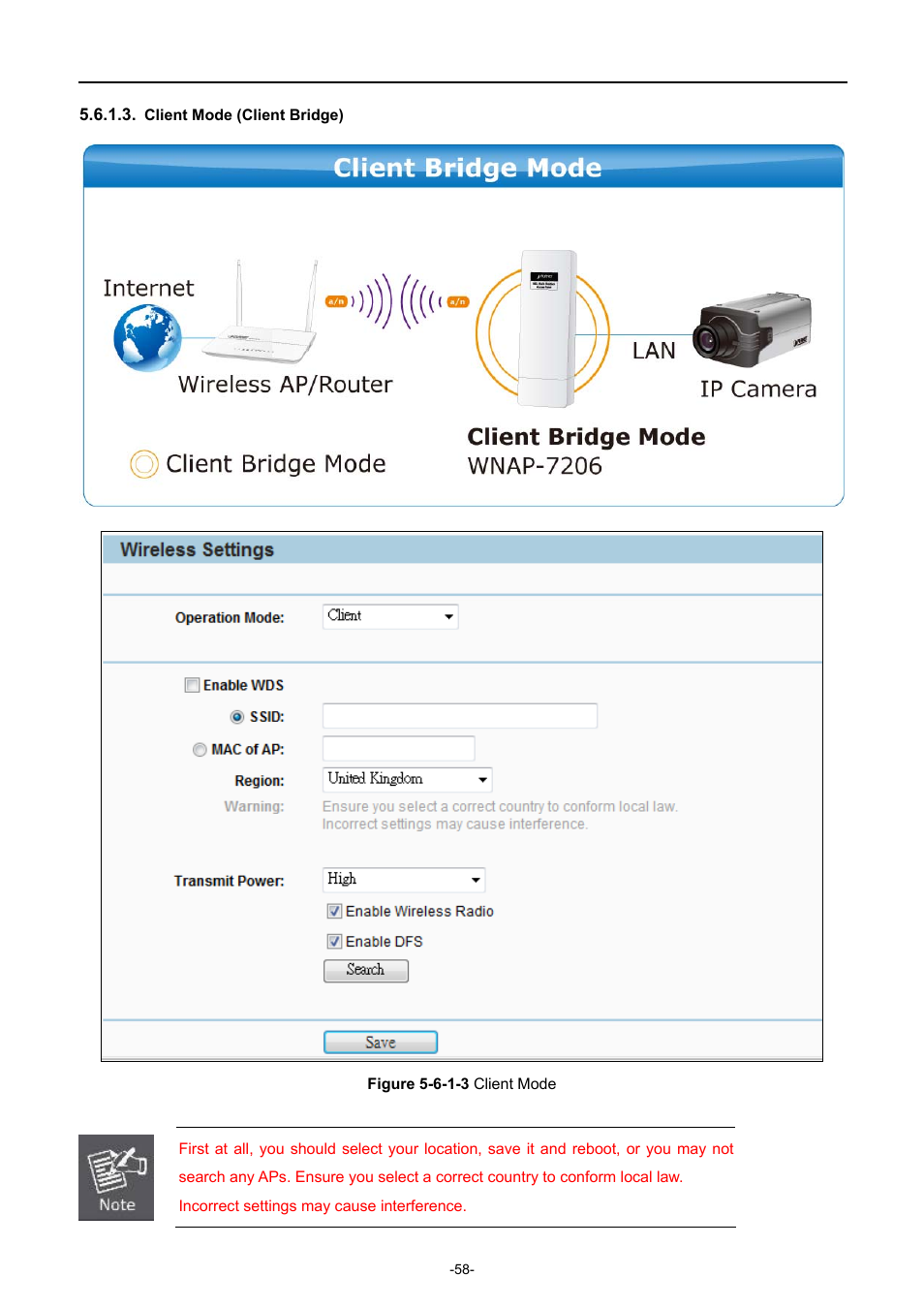This screenshot has height=1308, width=924.
Task: Open the Transmit Power dropdown
Action: point(403,880)
